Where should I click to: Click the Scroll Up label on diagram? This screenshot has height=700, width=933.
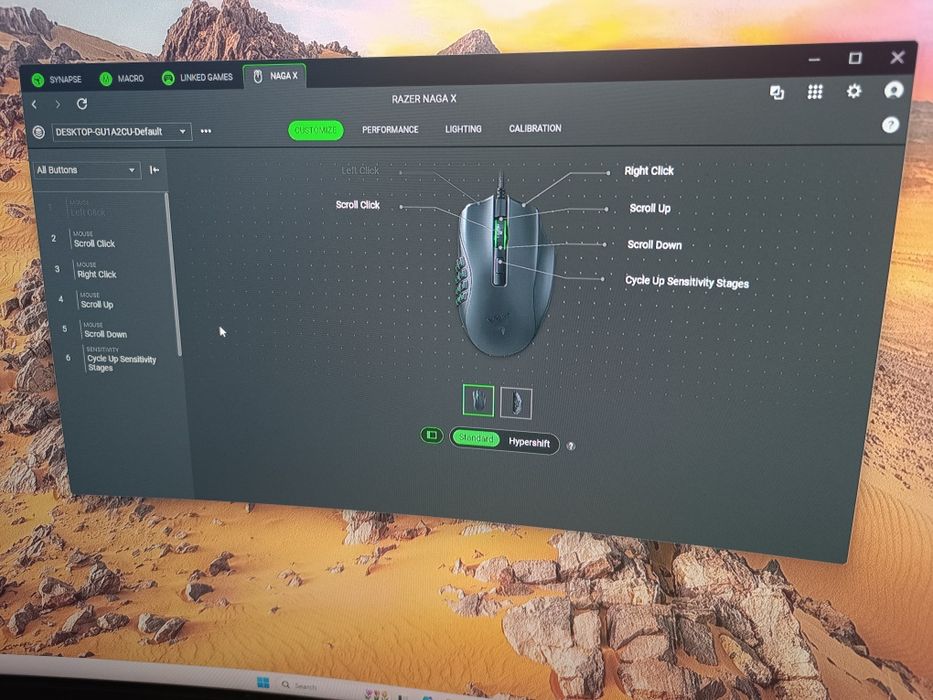point(650,208)
